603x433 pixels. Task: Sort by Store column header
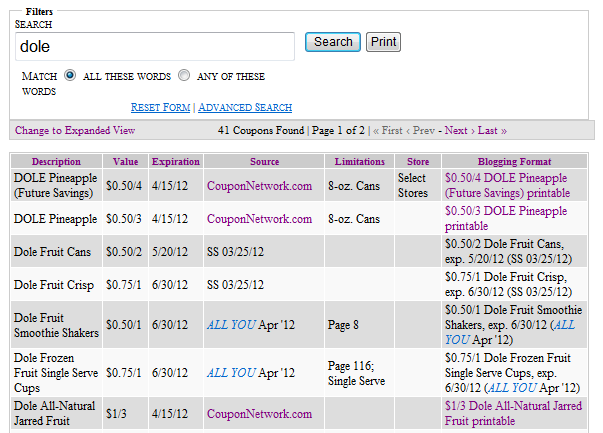pyautogui.click(x=418, y=162)
